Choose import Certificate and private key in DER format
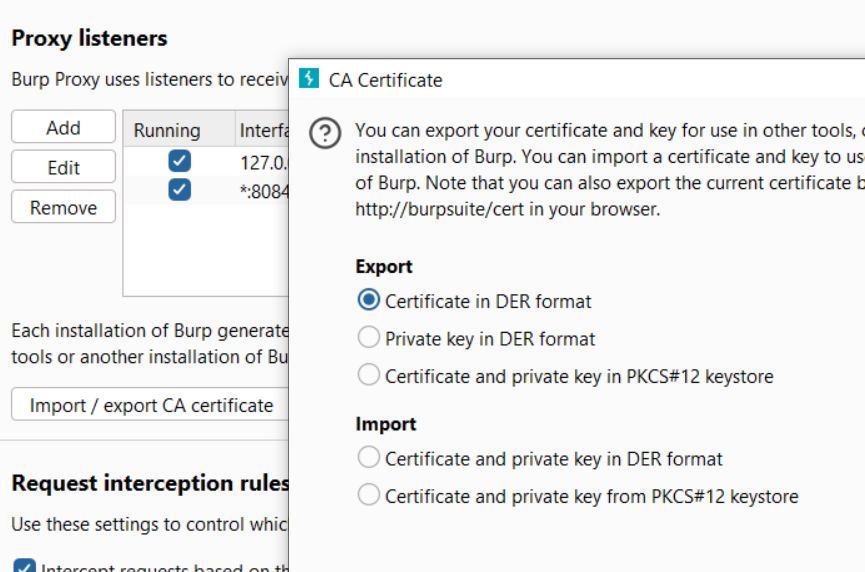The width and height of the screenshot is (865, 572). click(369, 458)
